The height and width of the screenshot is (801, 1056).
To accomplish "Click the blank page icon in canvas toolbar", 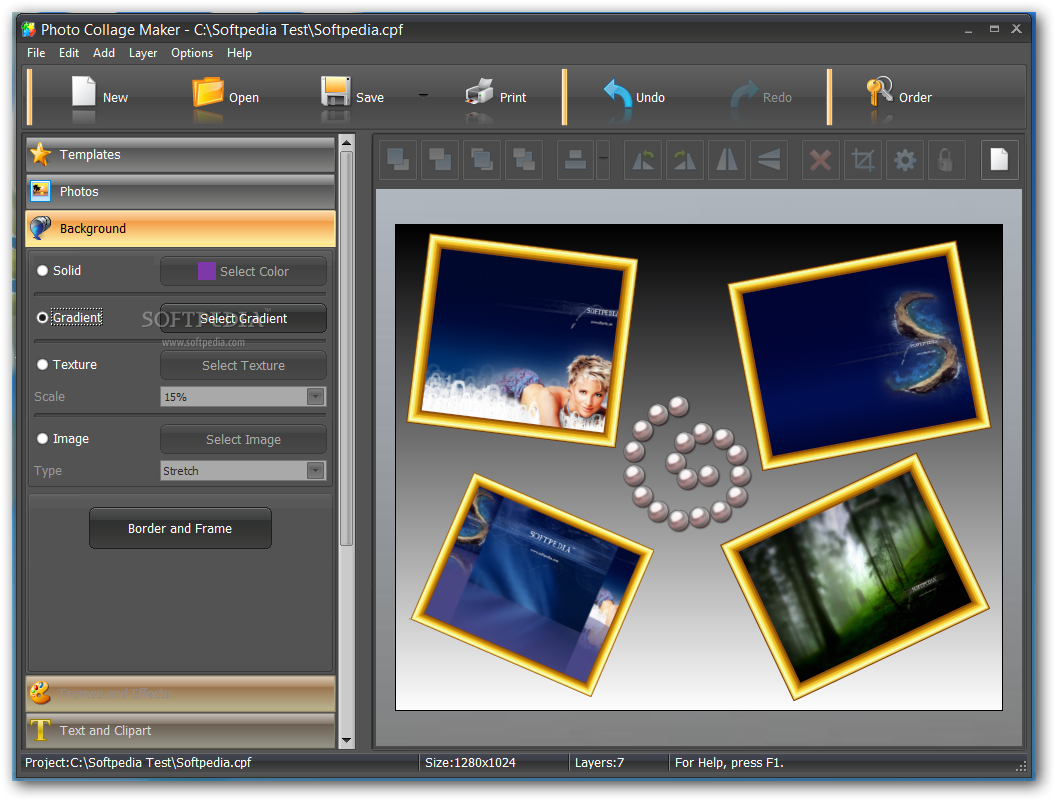I will [999, 160].
